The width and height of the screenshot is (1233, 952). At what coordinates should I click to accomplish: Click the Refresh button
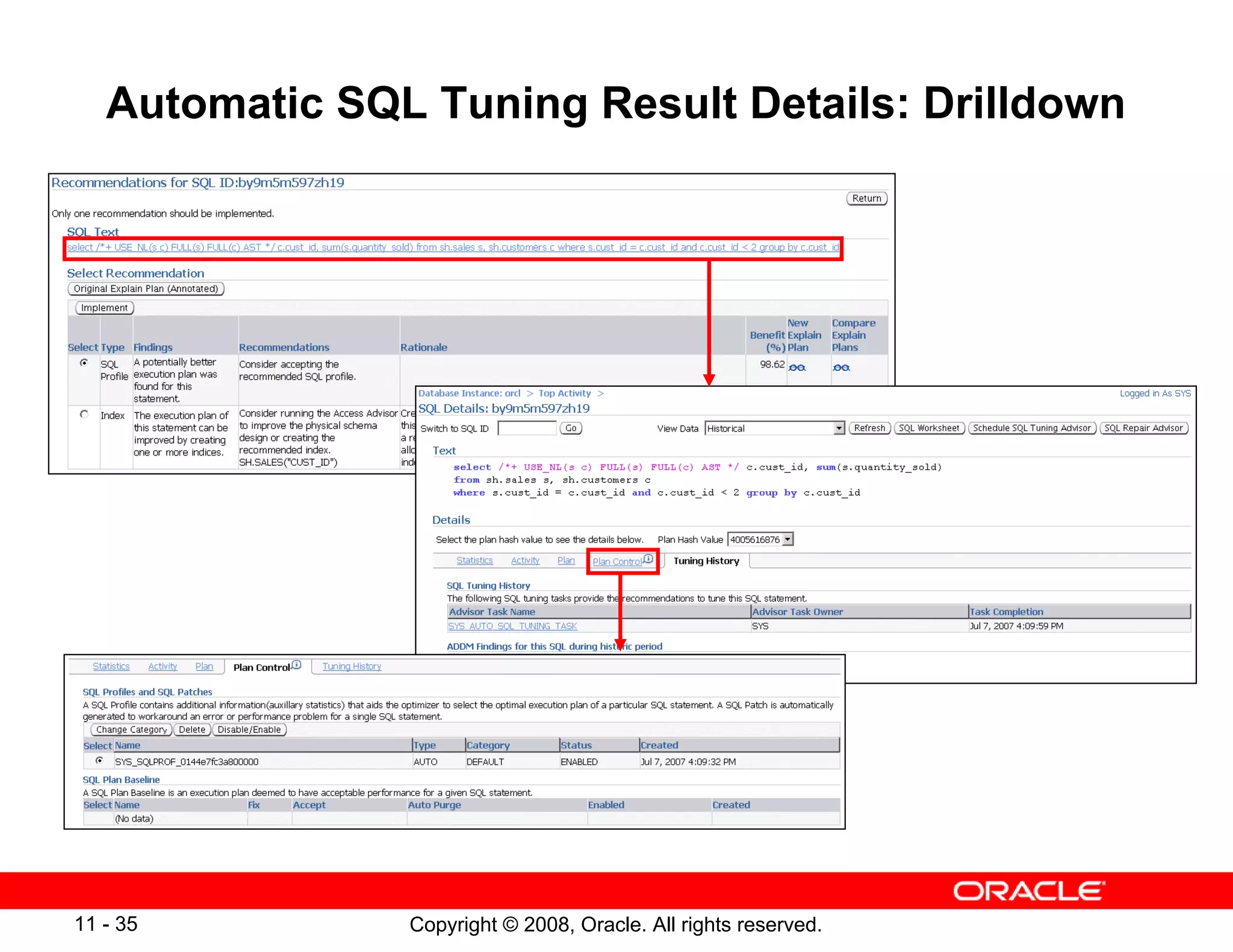869,428
